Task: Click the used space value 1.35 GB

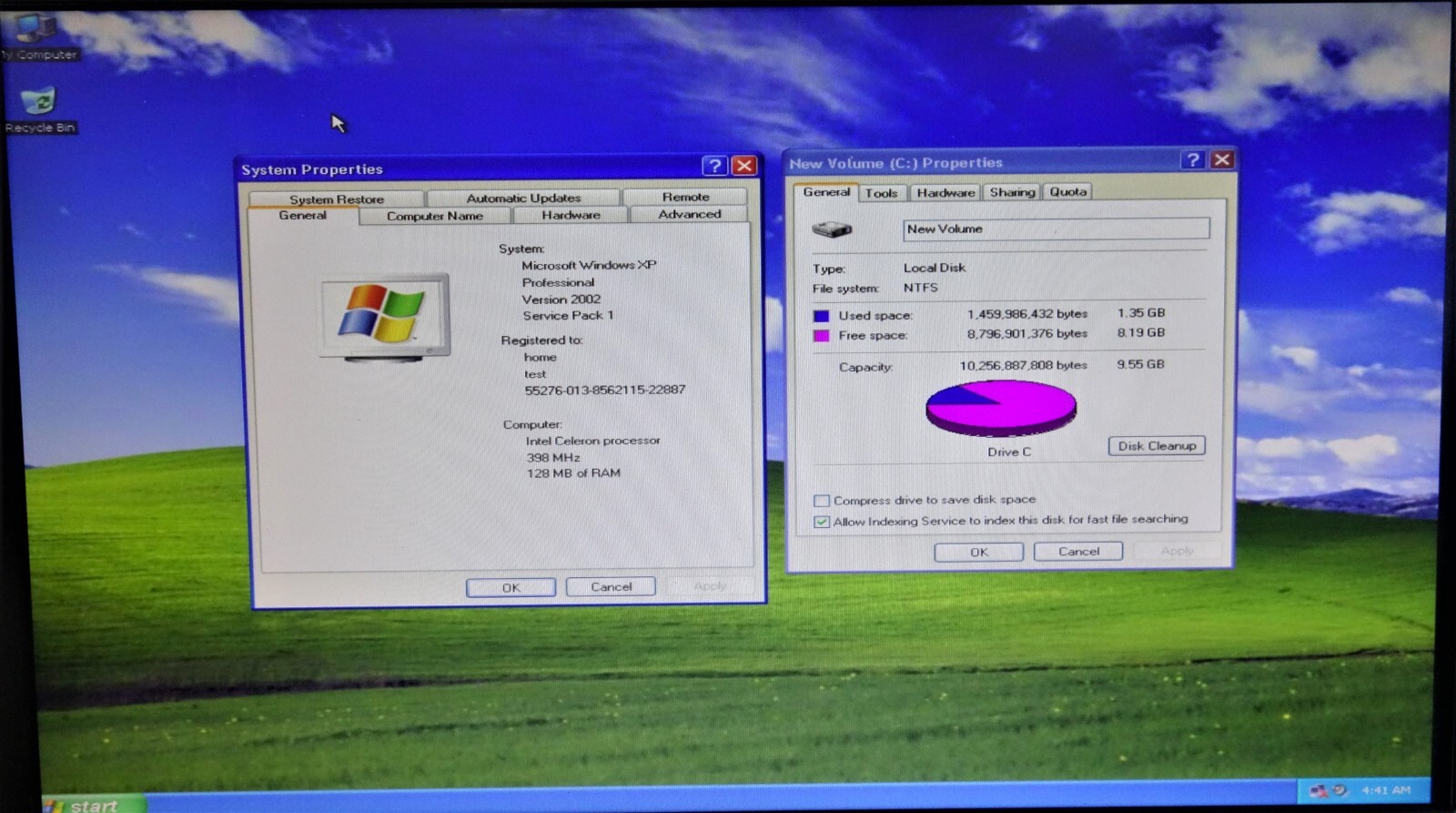Action: point(1140,312)
